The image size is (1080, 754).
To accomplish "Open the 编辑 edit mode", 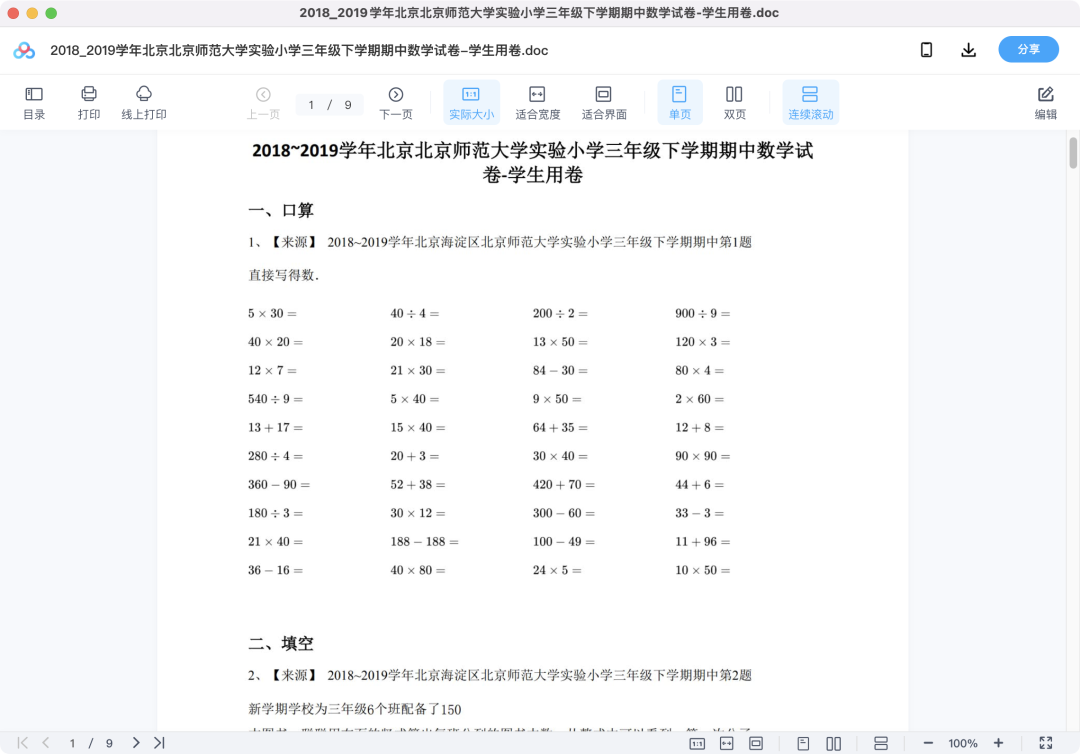I will (1045, 103).
